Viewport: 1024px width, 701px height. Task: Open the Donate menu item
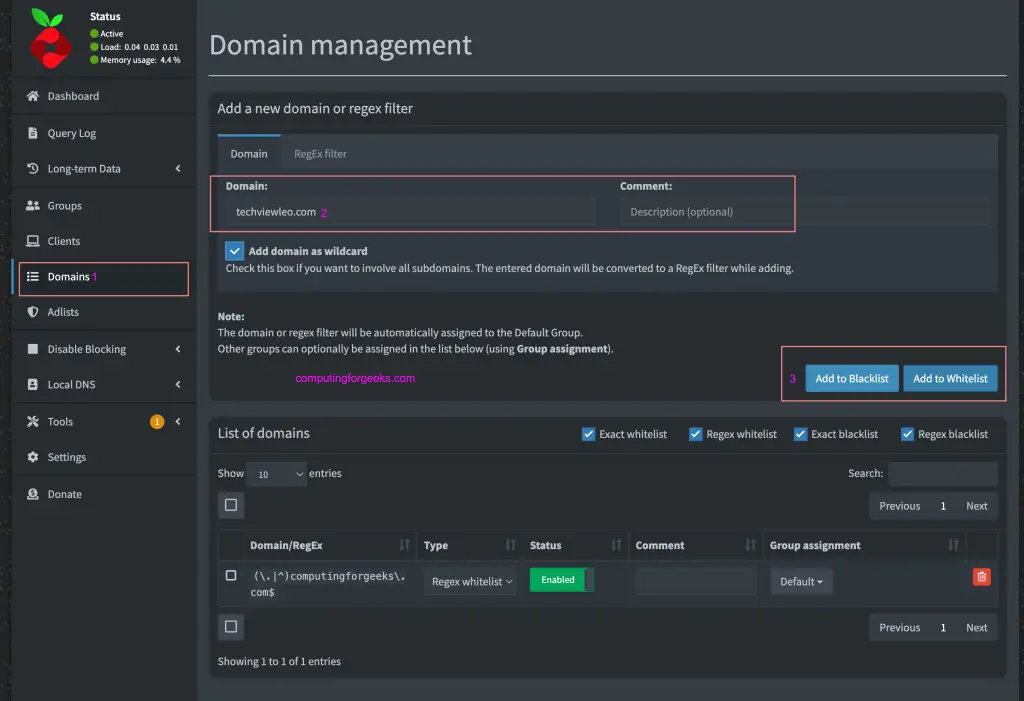[104, 494]
